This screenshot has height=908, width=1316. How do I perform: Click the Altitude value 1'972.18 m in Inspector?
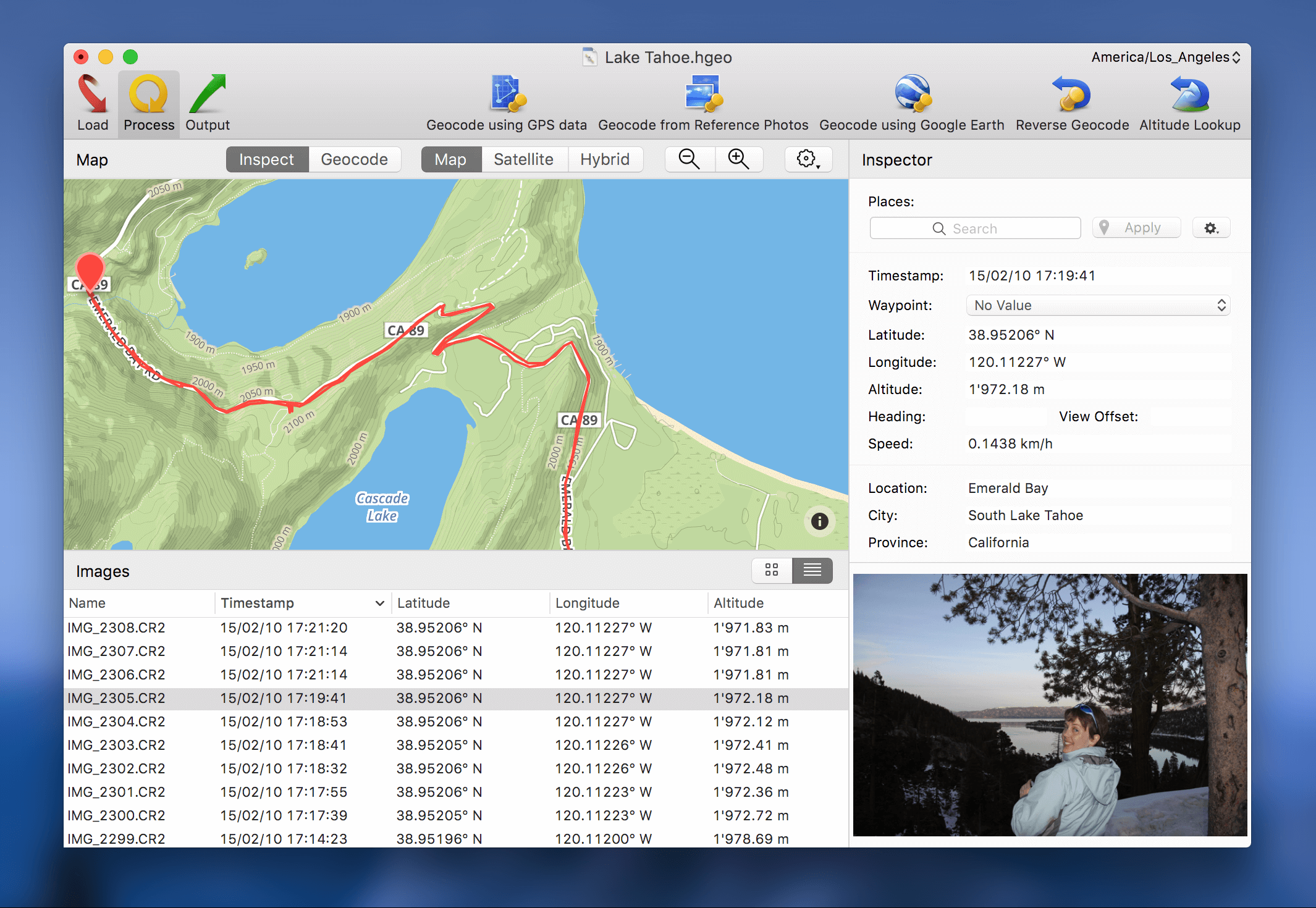click(1006, 389)
